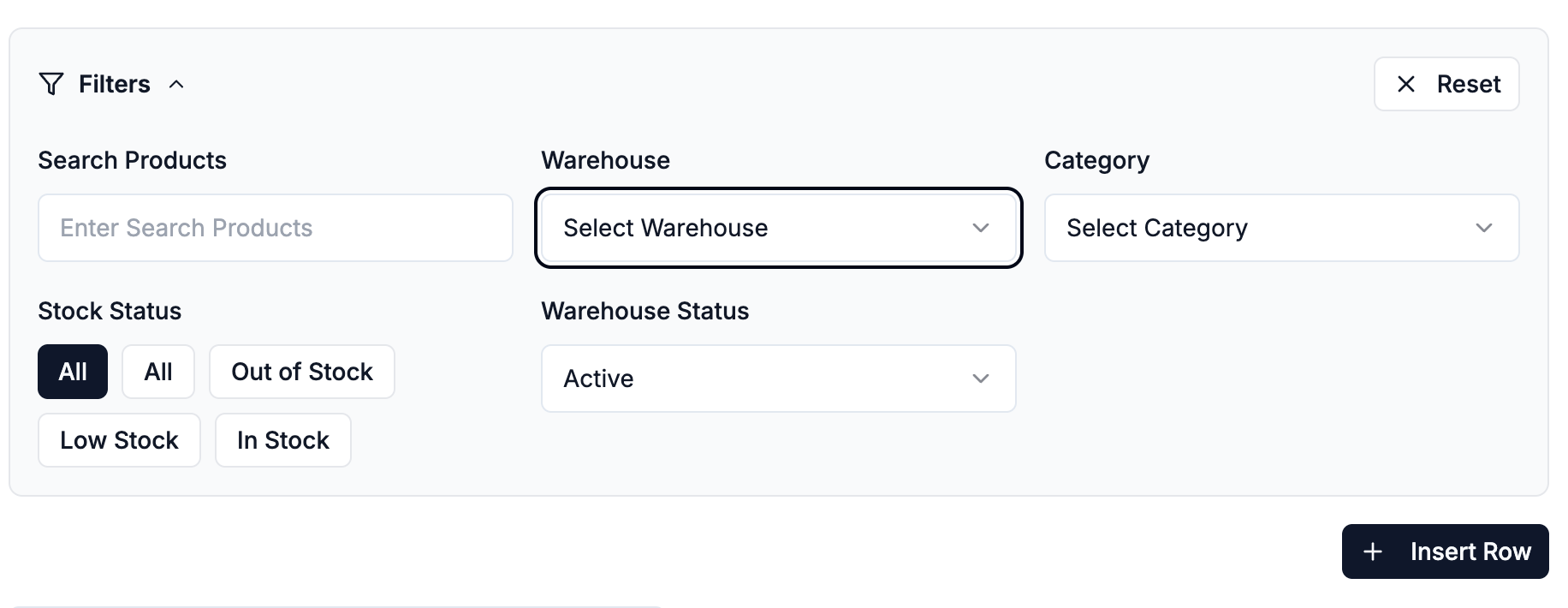Click the X icon in the Reset button
1568x608 pixels.
point(1405,83)
